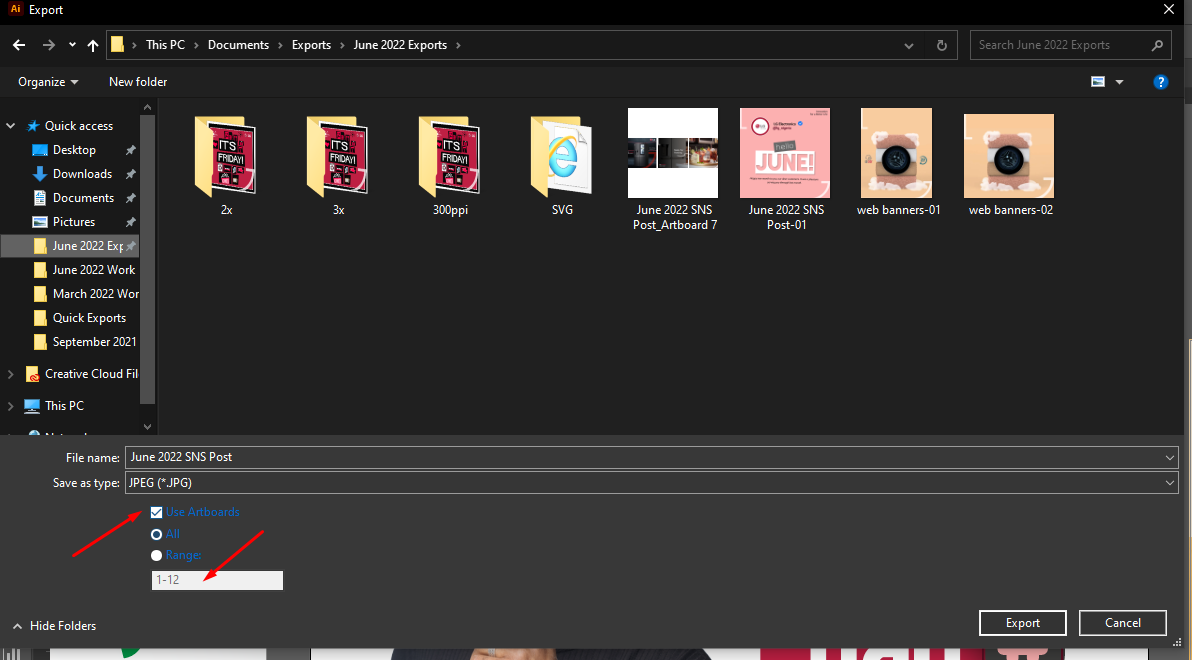
Task: Click the Export button
Action: pyautogui.click(x=1022, y=622)
